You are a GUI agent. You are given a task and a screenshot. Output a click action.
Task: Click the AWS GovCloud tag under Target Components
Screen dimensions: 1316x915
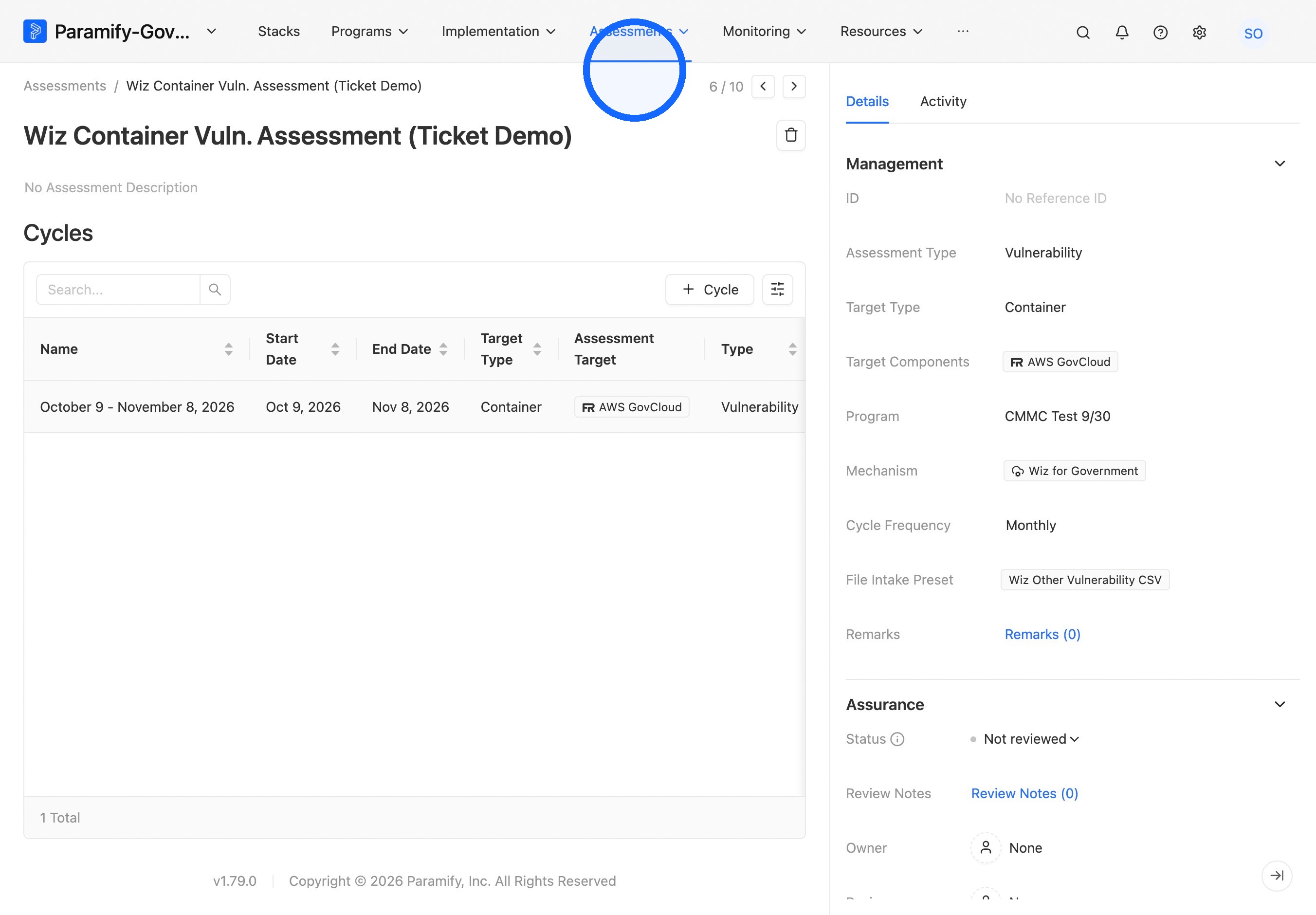[x=1060, y=362]
